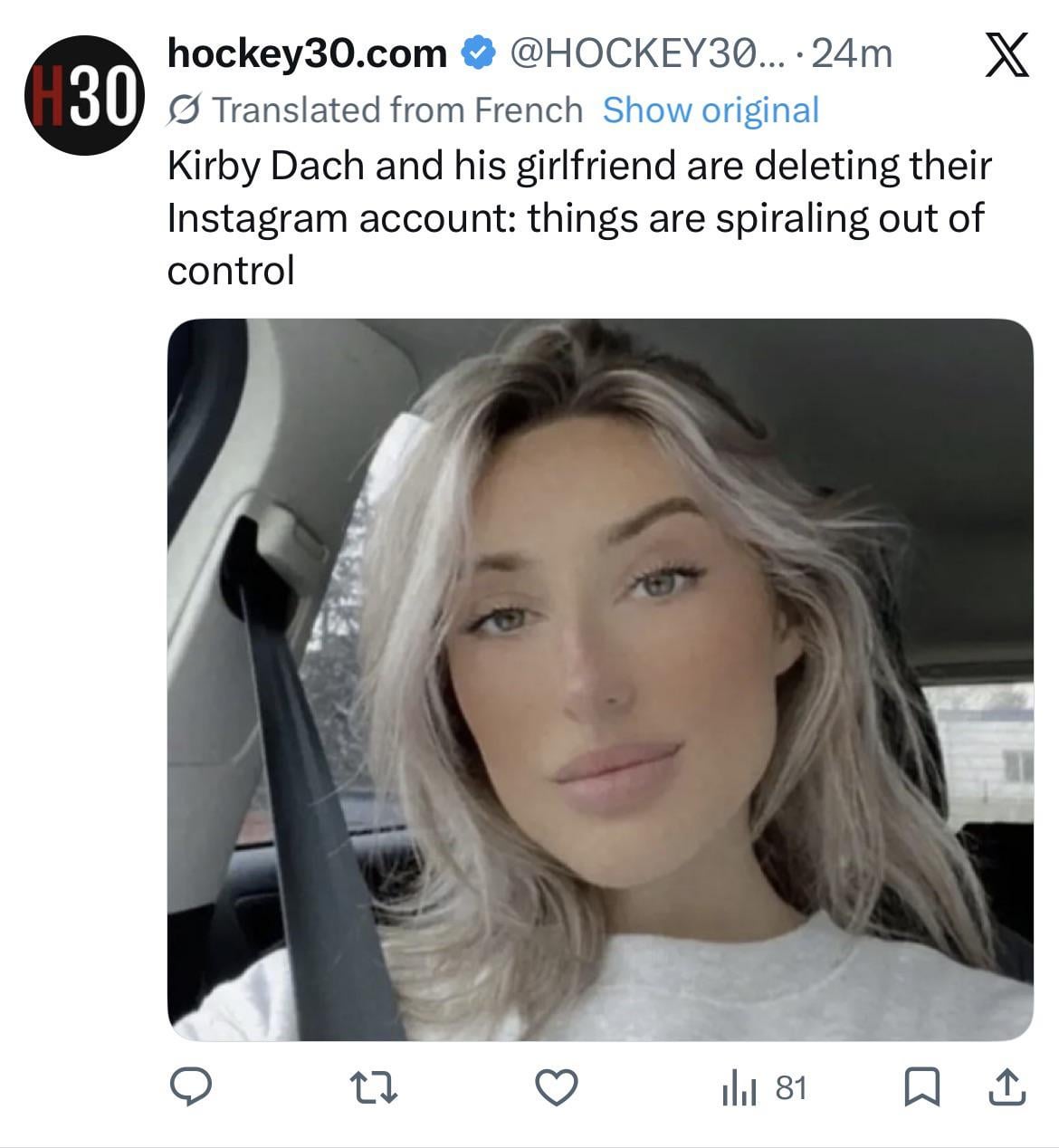Screen dimensions: 1059x1148
Task: Show original French tweet text
Action: tap(711, 110)
